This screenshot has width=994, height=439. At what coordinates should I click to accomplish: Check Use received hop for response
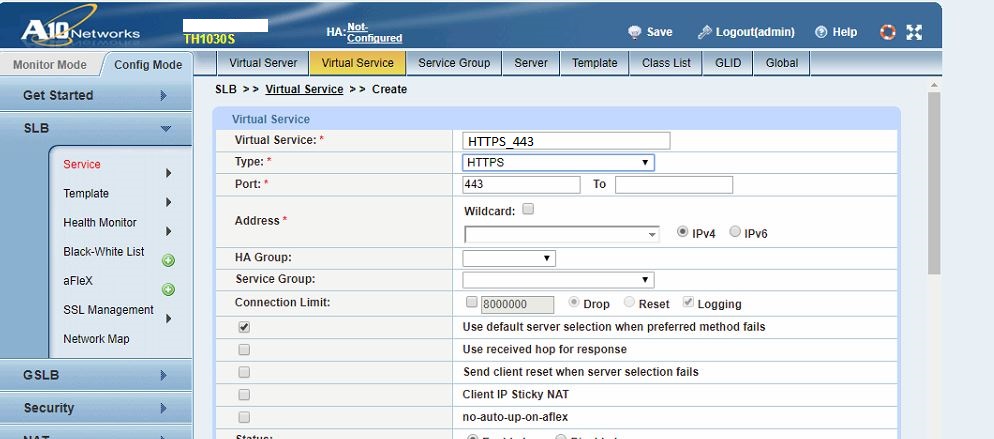[244, 350]
